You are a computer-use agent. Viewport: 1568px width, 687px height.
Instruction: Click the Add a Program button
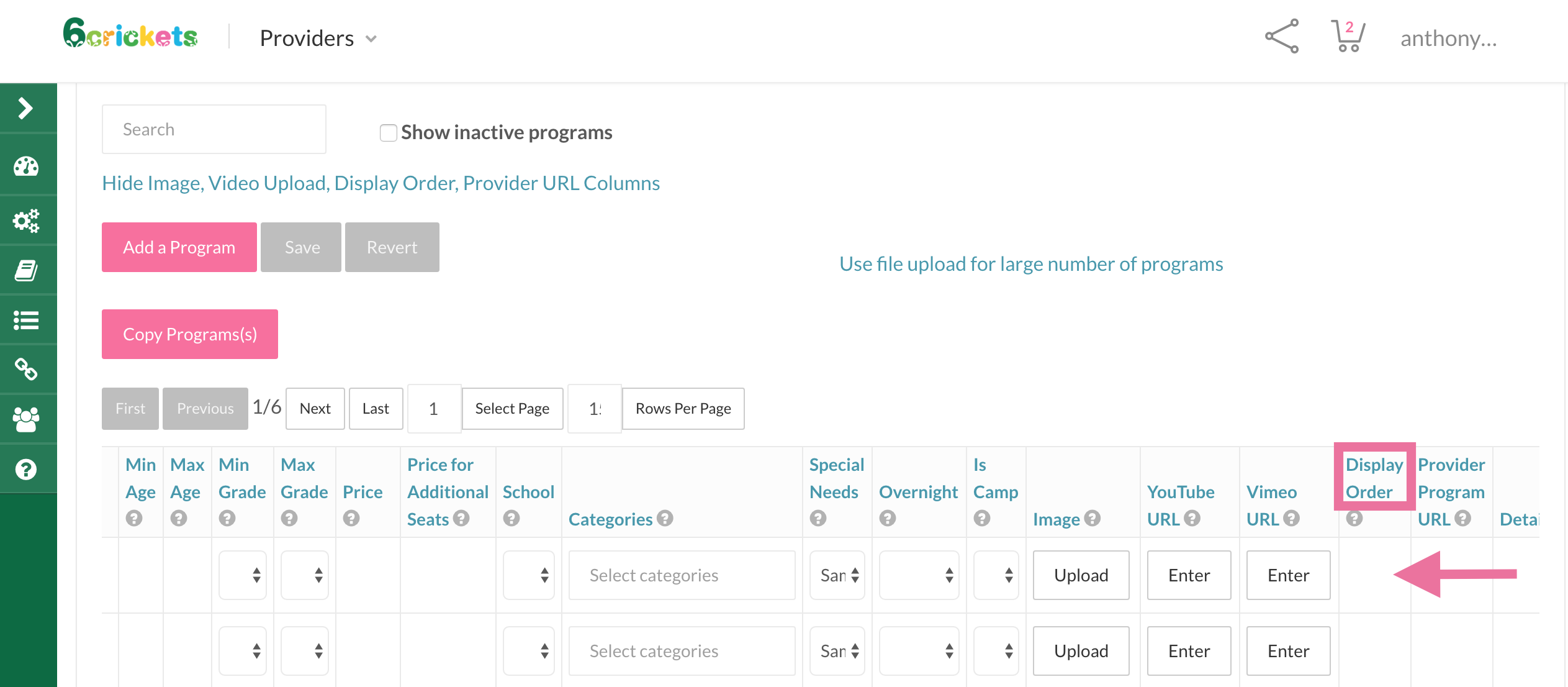coord(179,247)
